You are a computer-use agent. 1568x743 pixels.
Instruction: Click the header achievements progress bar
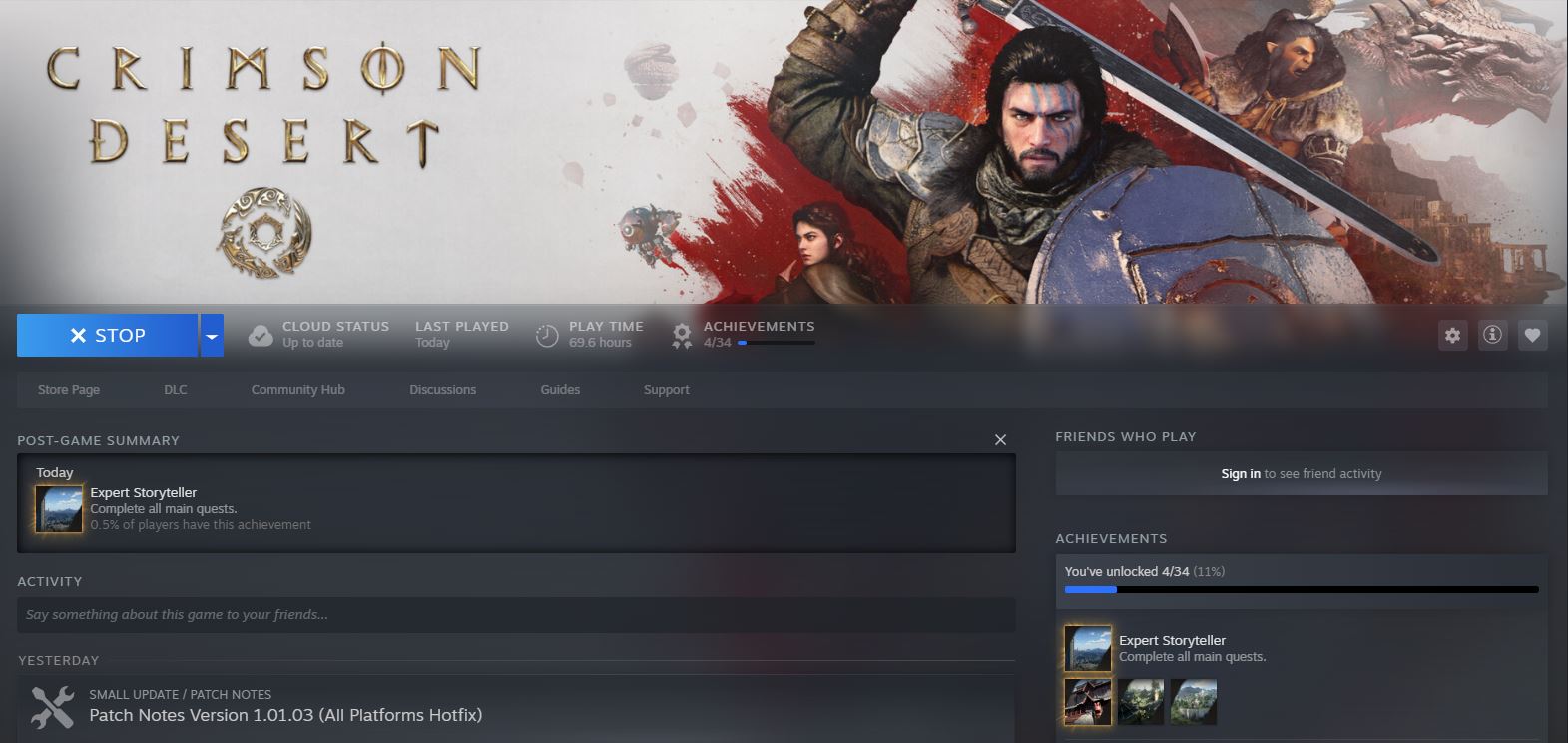(x=777, y=343)
